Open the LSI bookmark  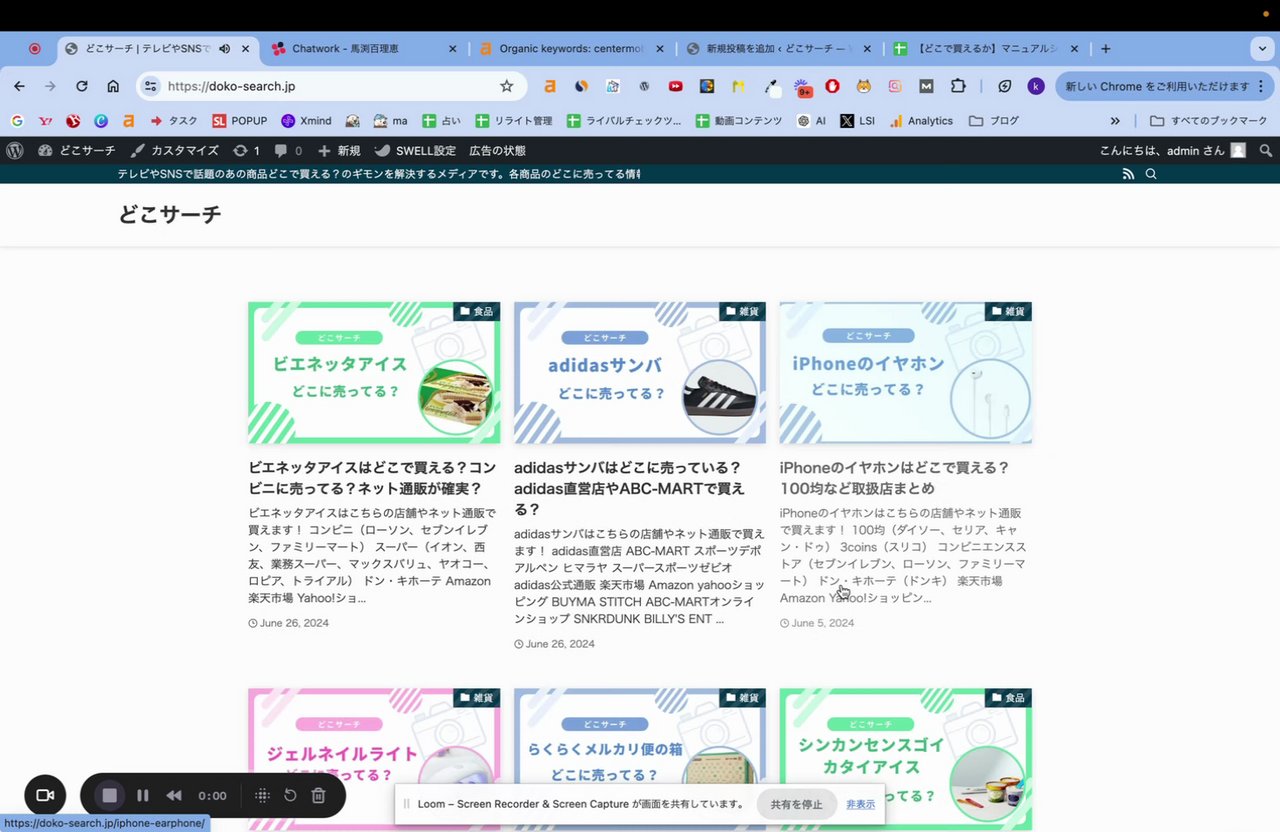pos(858,120)
